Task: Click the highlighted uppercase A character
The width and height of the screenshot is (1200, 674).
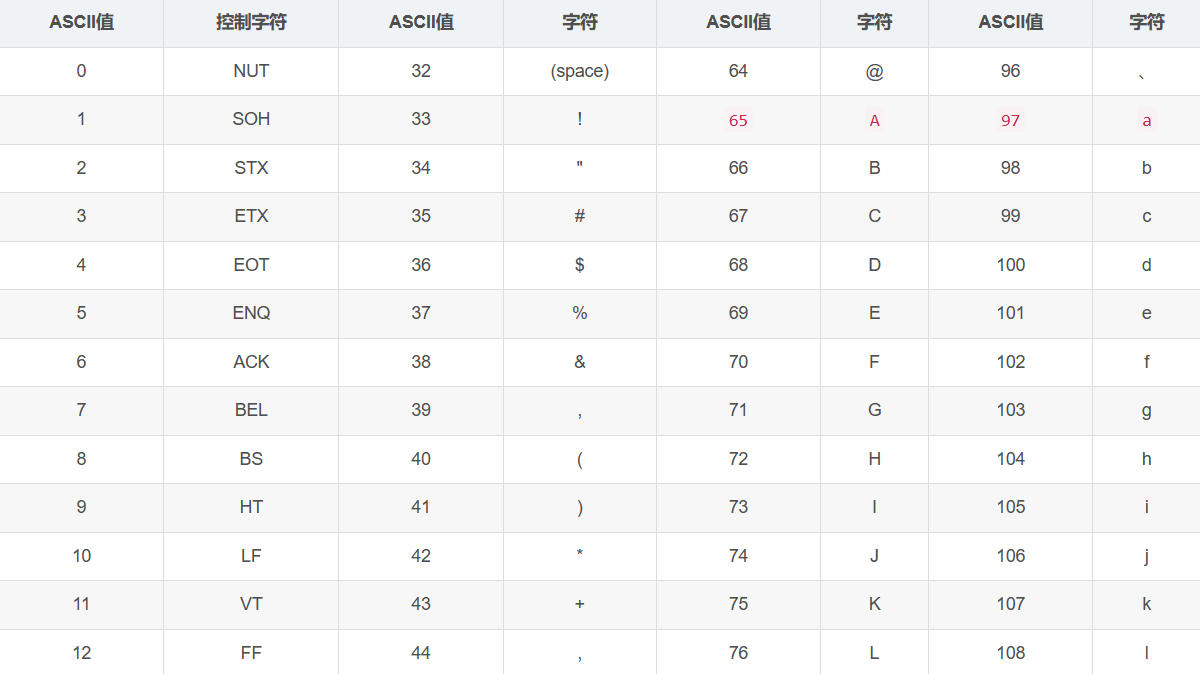Action: pos(874,120)
